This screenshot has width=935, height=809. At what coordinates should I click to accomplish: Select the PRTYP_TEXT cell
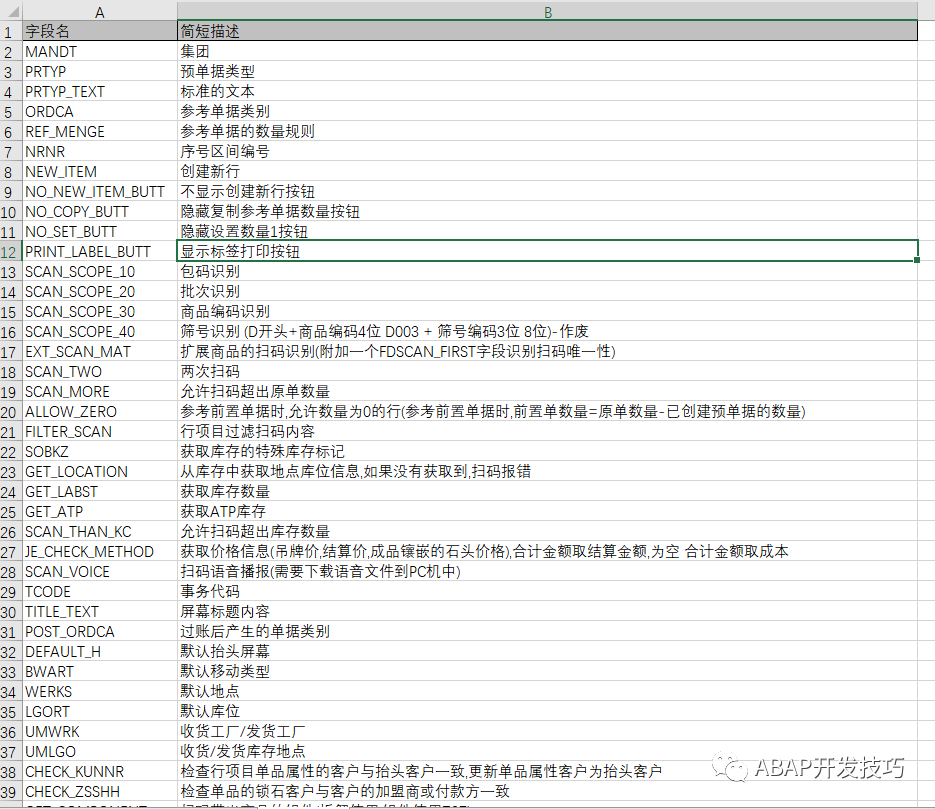coord(100,91)
